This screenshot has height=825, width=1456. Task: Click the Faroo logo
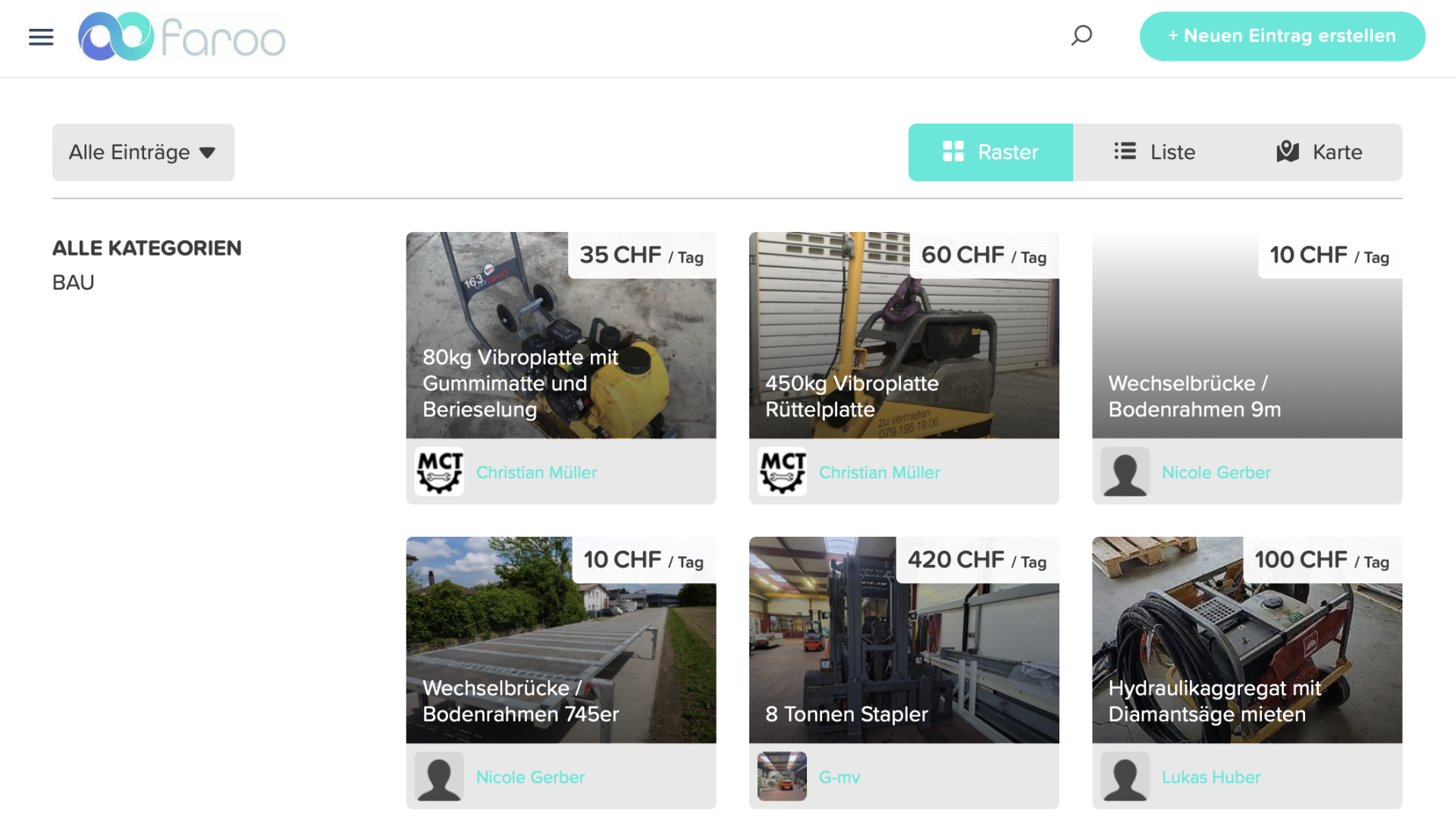tap(182, 36)
